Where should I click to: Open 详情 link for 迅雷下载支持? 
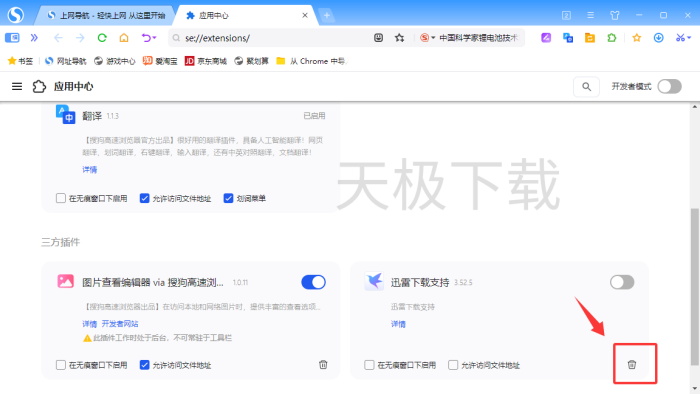[x=398, y=324]
